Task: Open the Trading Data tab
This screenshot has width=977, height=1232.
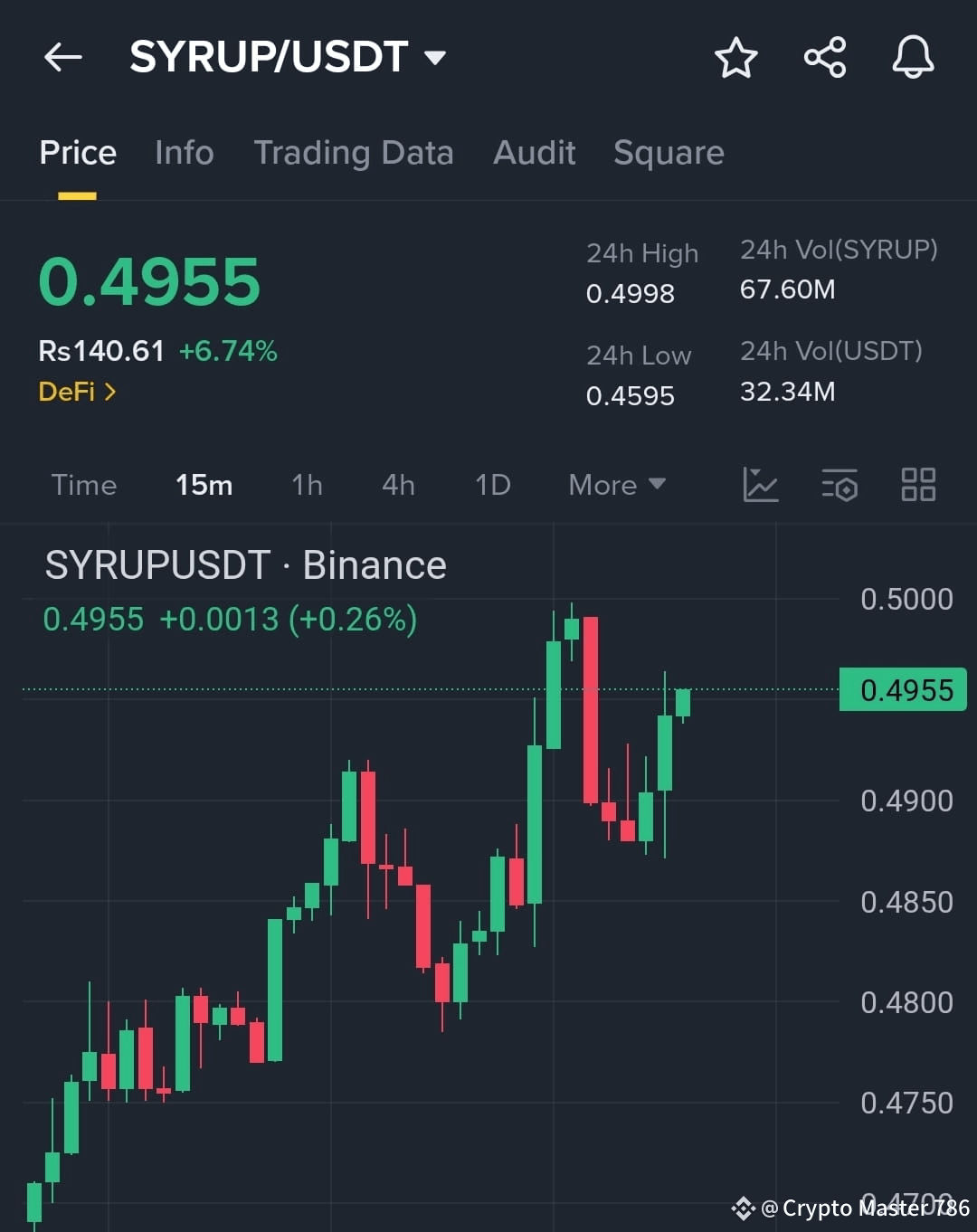Action: coord(354,153)
